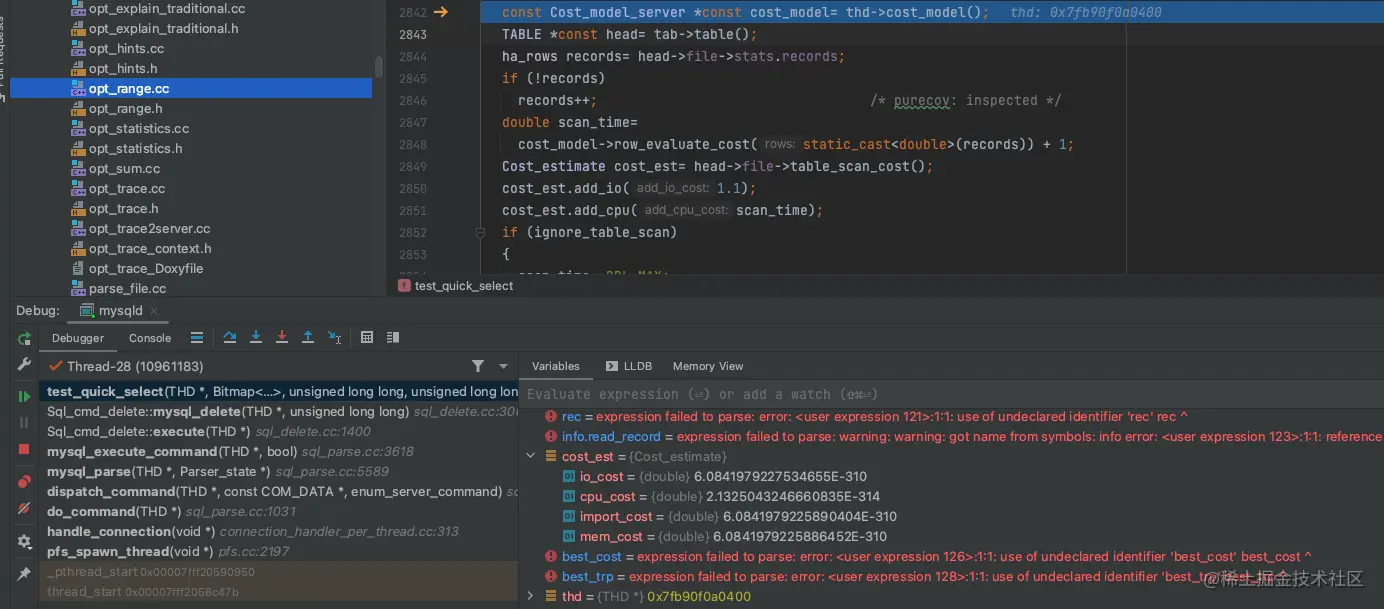Select the io_cost variable row

tap(951, 476)
